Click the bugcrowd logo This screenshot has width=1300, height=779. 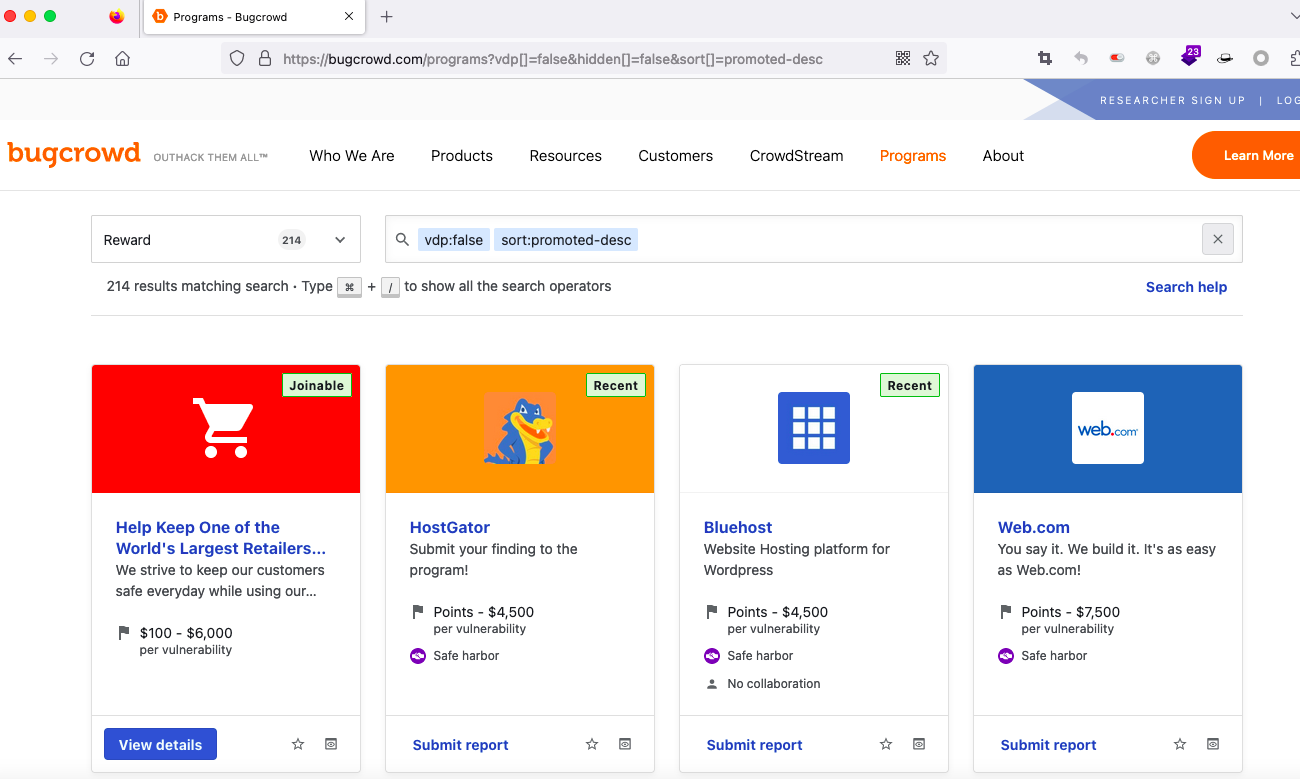tap(74, 153)
